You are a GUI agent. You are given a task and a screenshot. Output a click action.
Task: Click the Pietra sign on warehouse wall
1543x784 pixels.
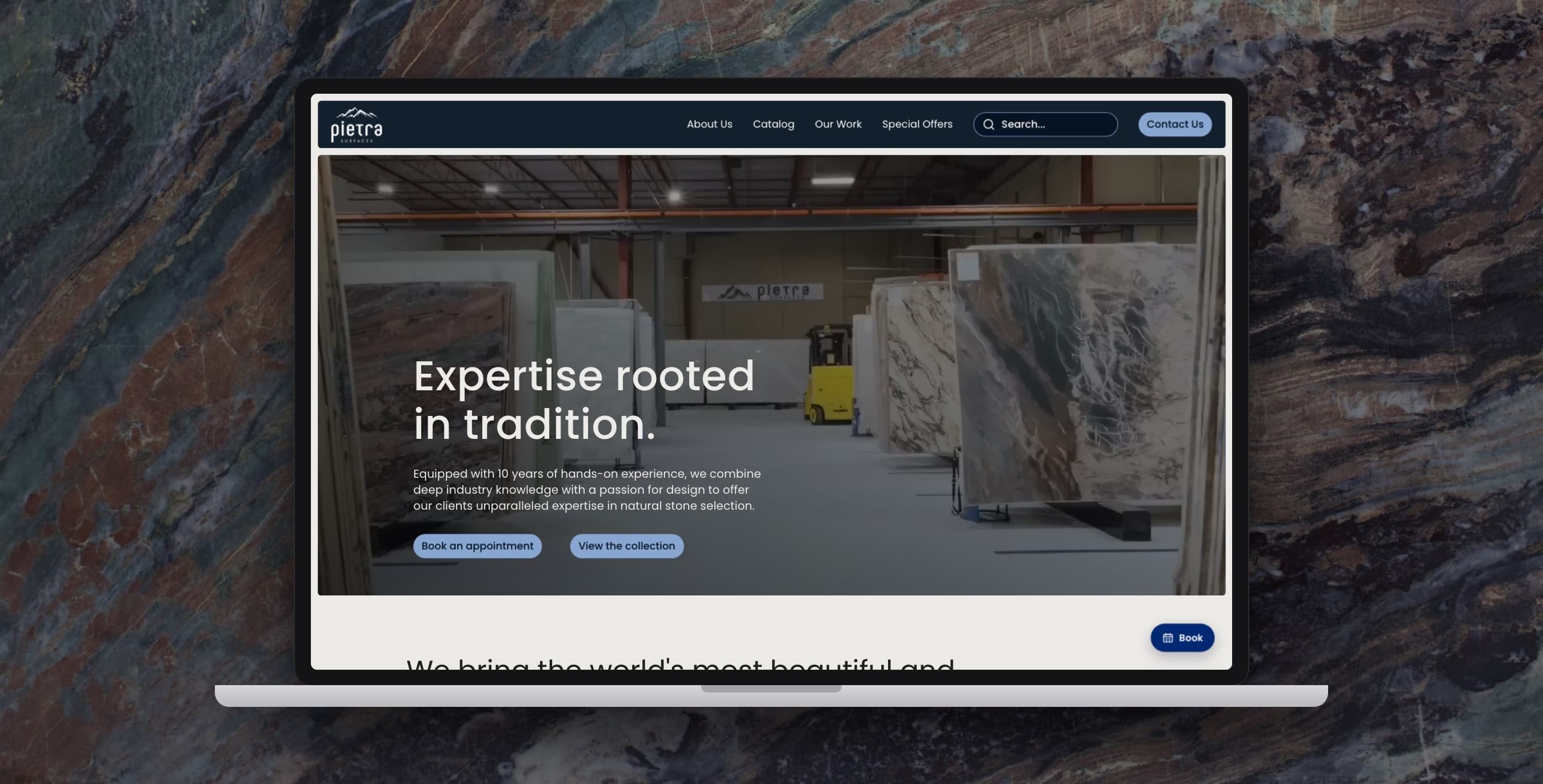[762, 292]
